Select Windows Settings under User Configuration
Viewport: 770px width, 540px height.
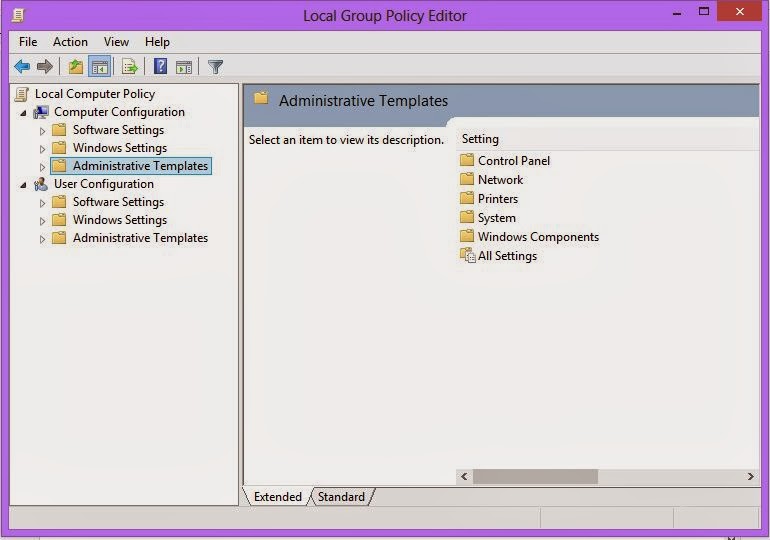(x=120, y=220)
